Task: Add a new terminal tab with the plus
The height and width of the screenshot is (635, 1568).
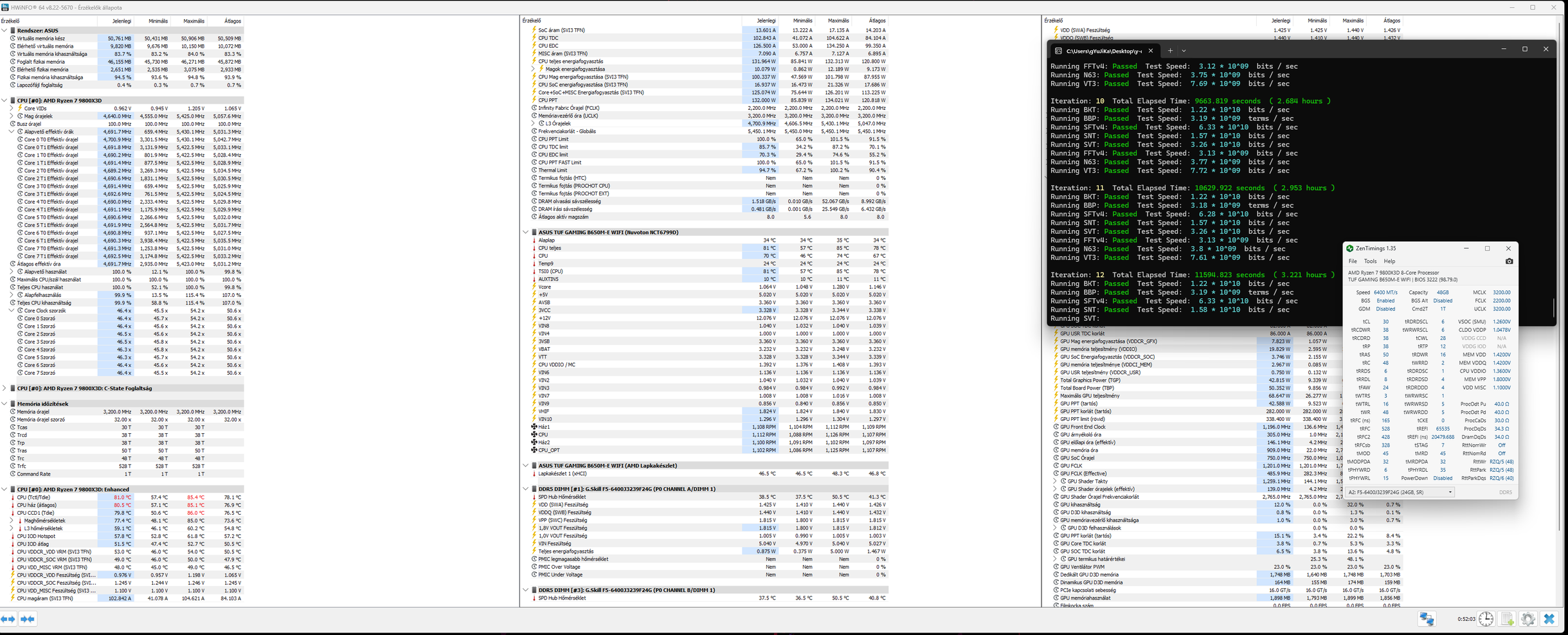Action: click(x=1170, y=51)
